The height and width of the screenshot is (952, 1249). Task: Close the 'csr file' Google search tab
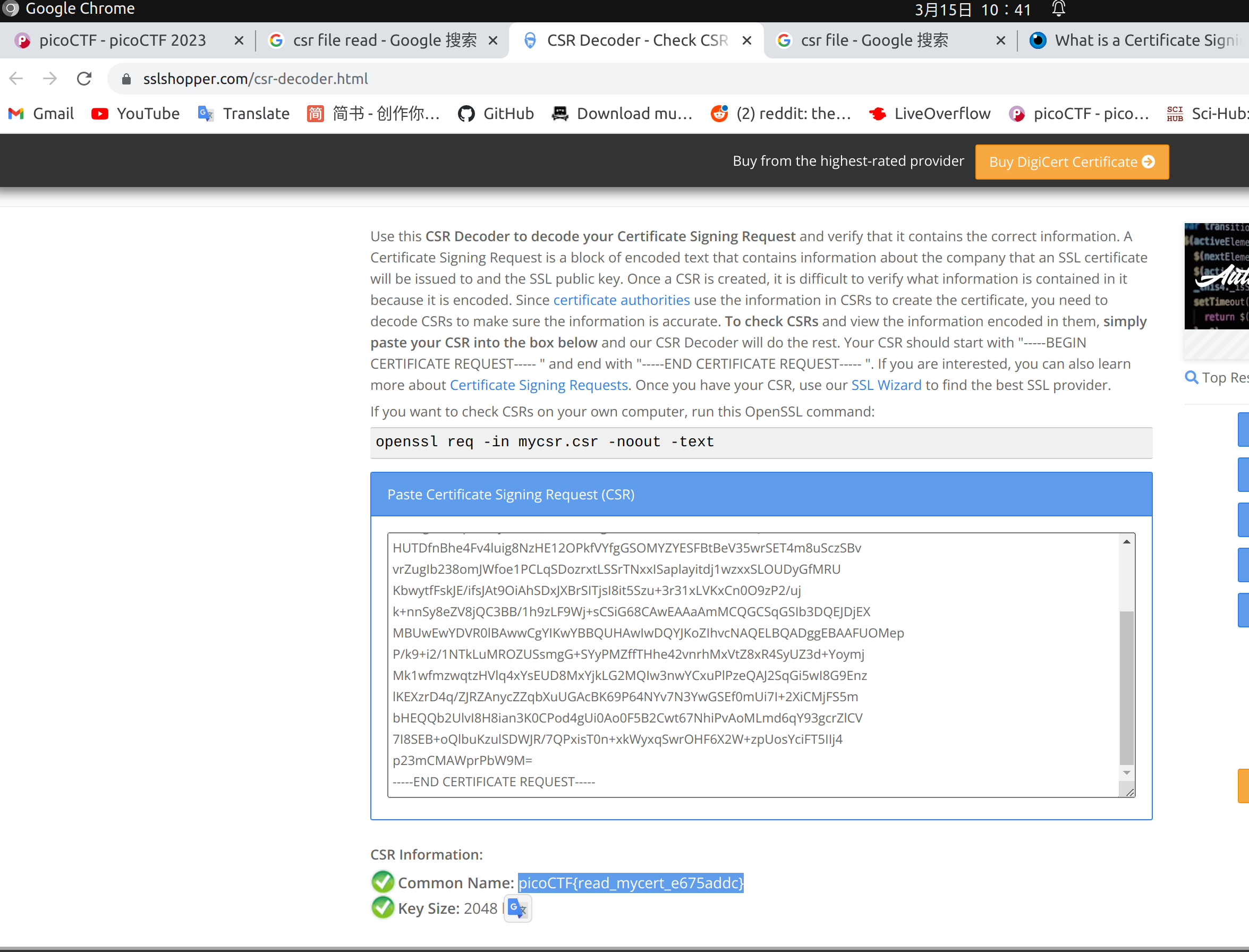point(1001,41)
